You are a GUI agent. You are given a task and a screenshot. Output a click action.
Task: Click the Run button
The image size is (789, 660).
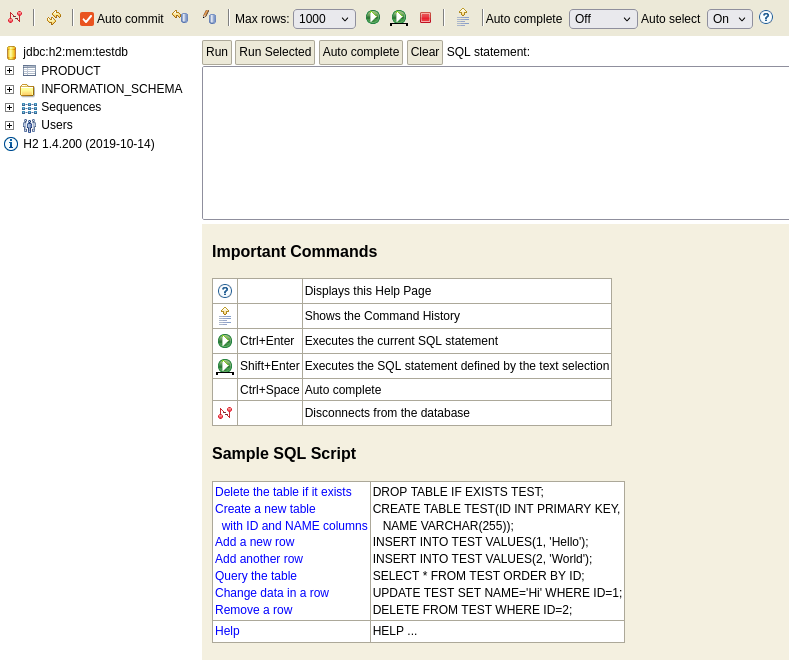tap(217, 52)
